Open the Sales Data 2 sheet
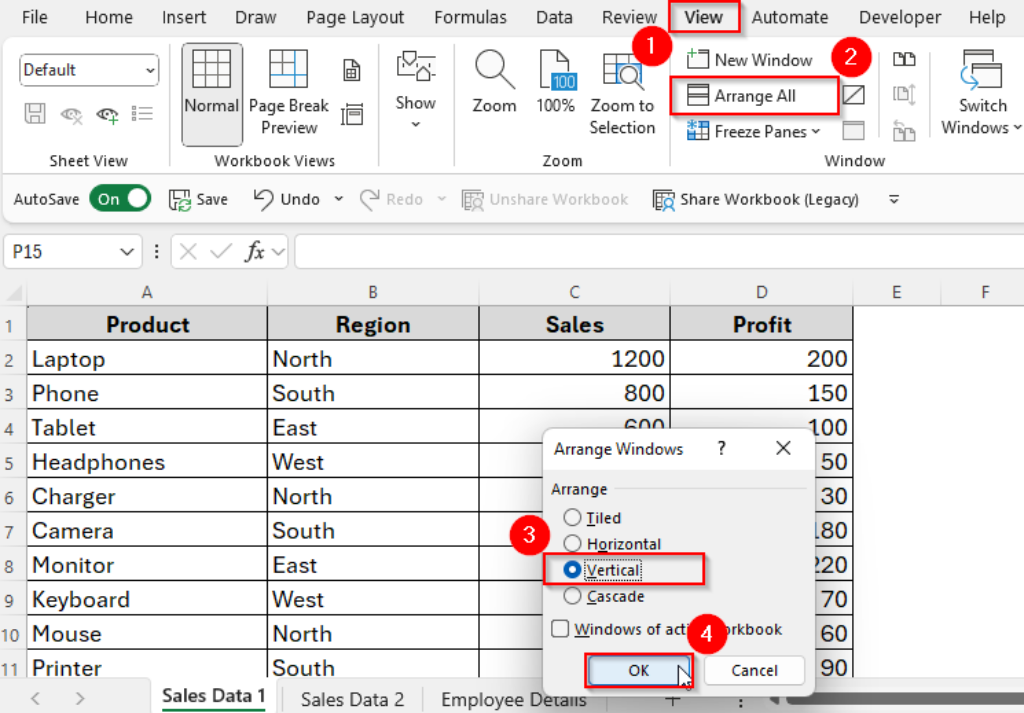This screenshot has height=713, width=1024. tap(351, 699)
